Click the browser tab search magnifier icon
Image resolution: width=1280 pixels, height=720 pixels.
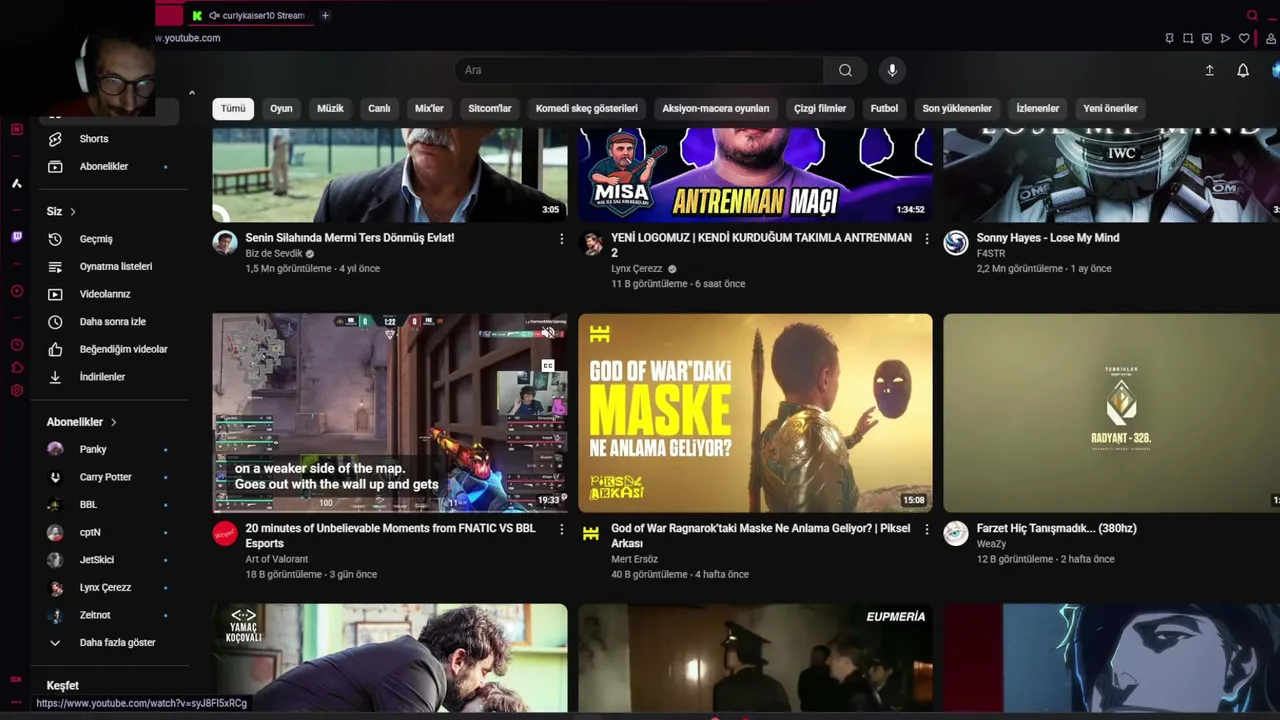click(1252, 15)
